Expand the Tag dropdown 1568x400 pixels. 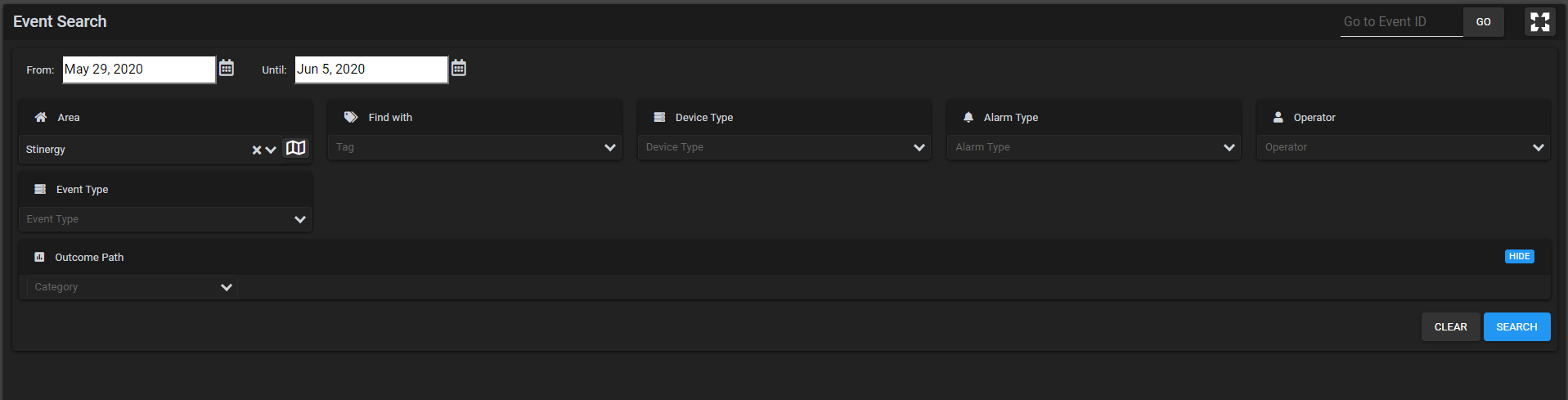(474, 147)
